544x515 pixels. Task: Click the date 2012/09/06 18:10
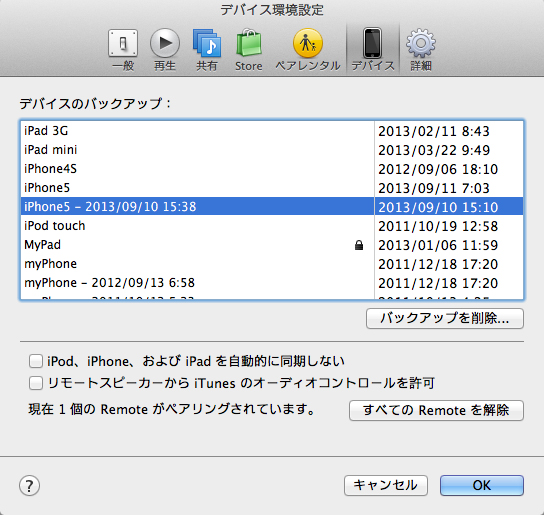[438, 169]
